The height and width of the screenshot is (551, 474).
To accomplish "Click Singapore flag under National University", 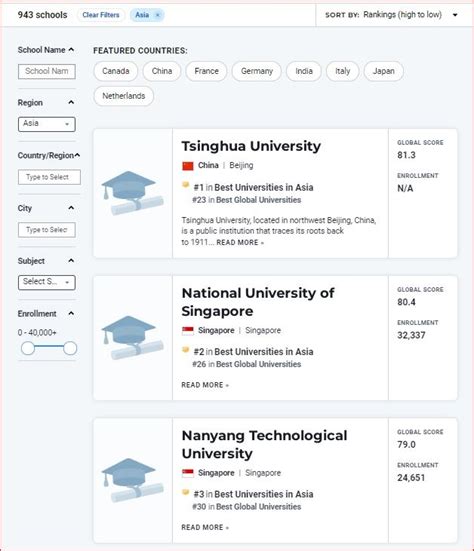I will (x=188, y=331).
